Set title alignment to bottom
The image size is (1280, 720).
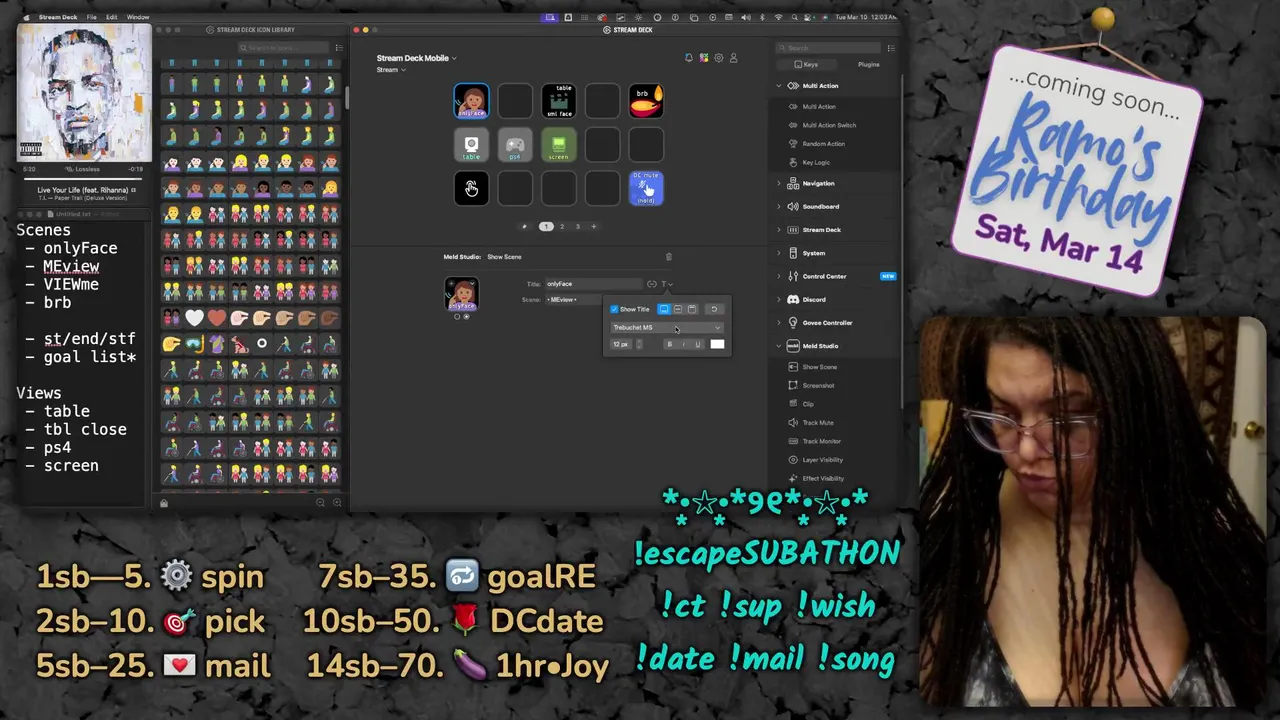tap(664, 309)
